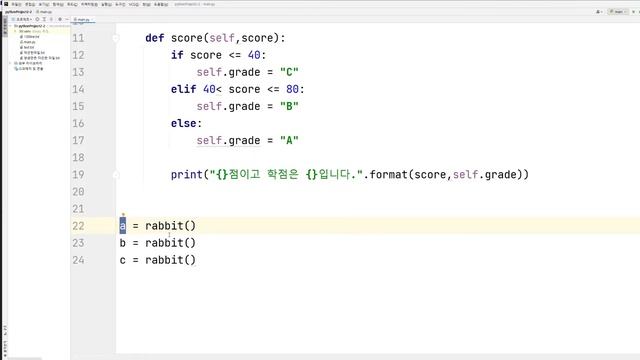Viewport: 640px width, 360px height.
Task: Click the text self.grade = "C"
Action: point(247,72)
